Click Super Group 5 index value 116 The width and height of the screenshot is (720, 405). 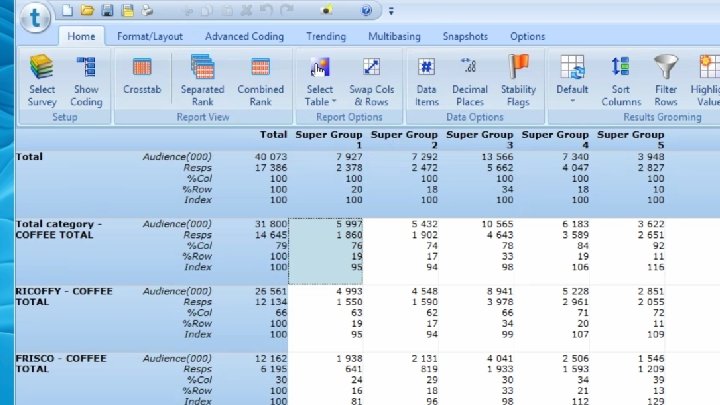[x=656, y=267]
